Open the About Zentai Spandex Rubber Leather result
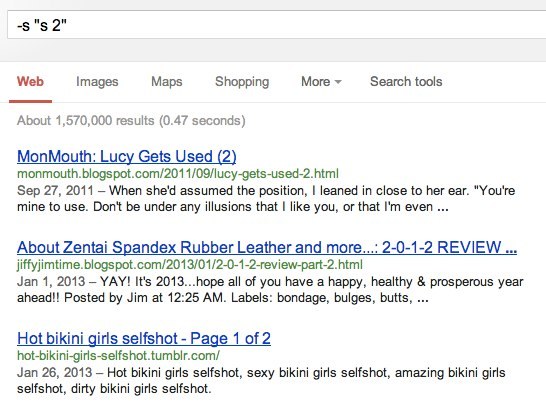 [x=267, y=248]
